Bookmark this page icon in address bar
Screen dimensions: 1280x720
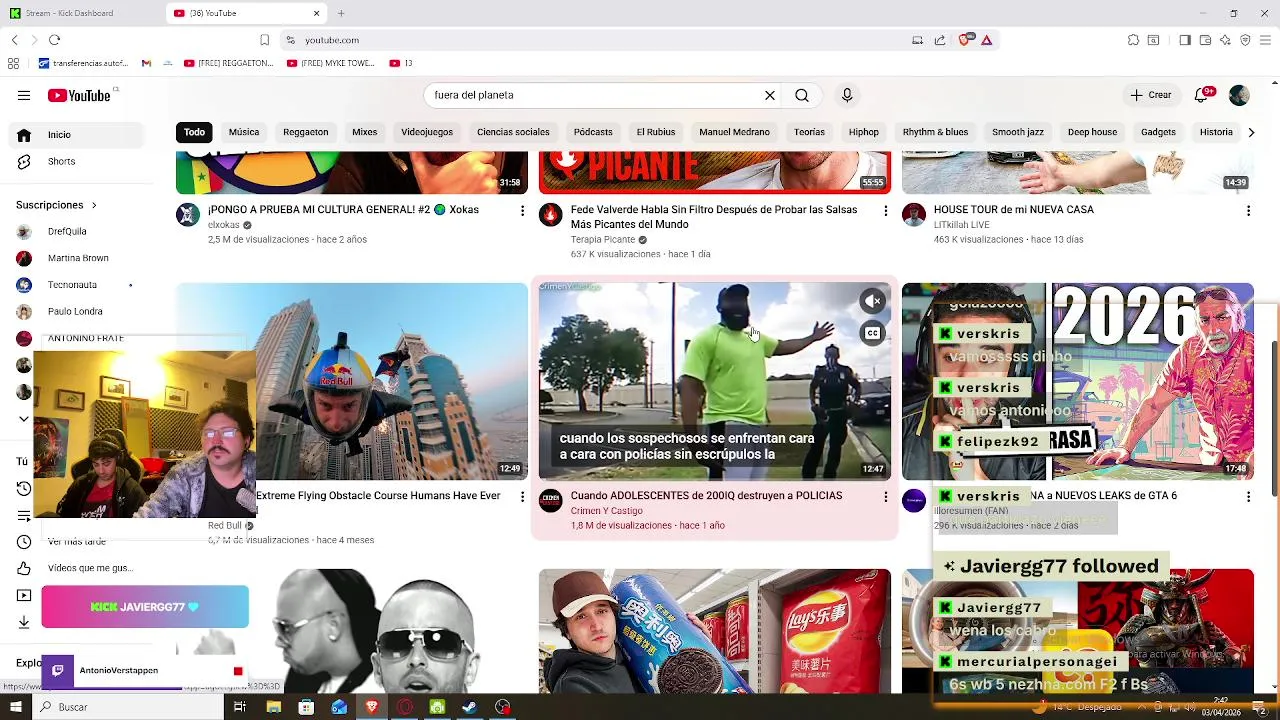pyautogui.click(x=264, y=40)
